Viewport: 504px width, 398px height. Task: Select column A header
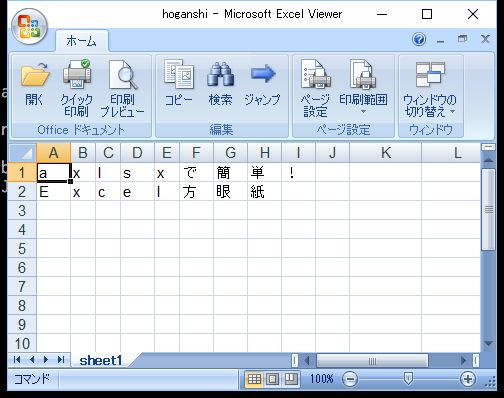point(53,153)
